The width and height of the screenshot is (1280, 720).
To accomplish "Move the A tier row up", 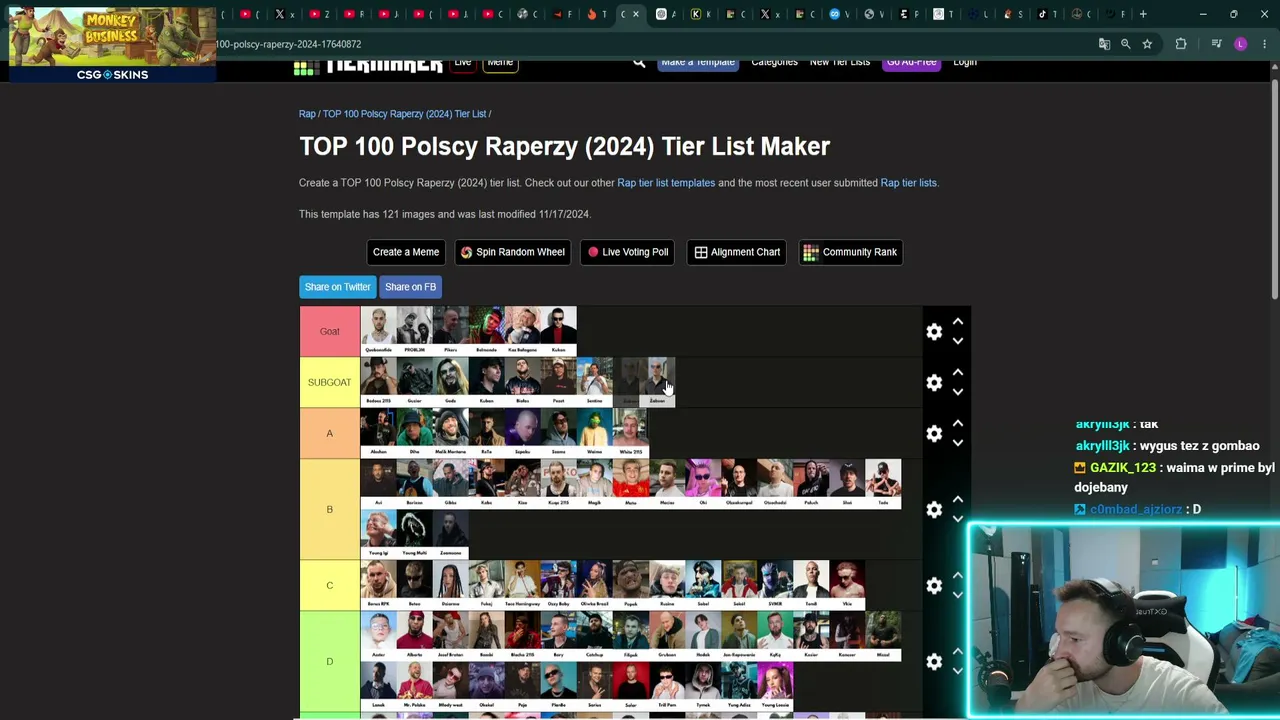I will pos(958,424).
